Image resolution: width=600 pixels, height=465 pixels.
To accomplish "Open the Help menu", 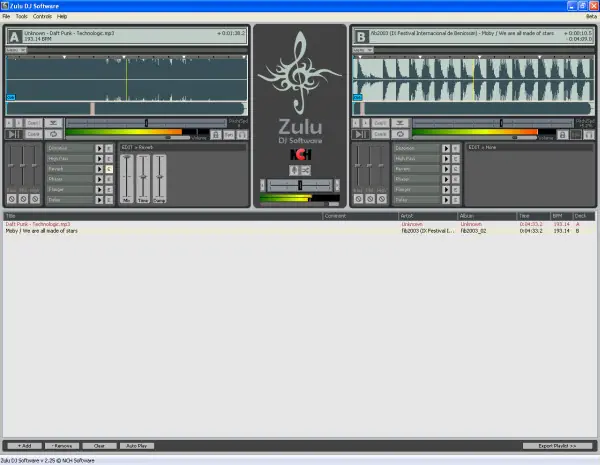I will pyautogui.click(x=62, y=16).
